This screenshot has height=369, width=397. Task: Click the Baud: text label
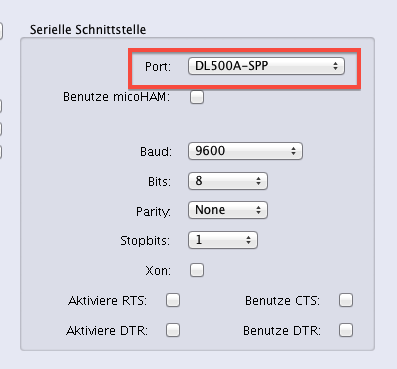pyautogui.click(x=156, y=152)
